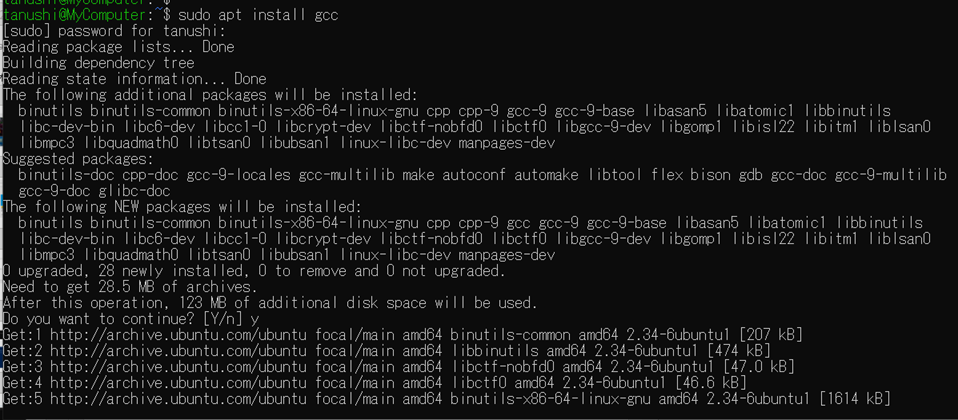The image size is (958, 420).
Task: Click the '[207 kB]' download size
Action: click(x=771, y=335)
